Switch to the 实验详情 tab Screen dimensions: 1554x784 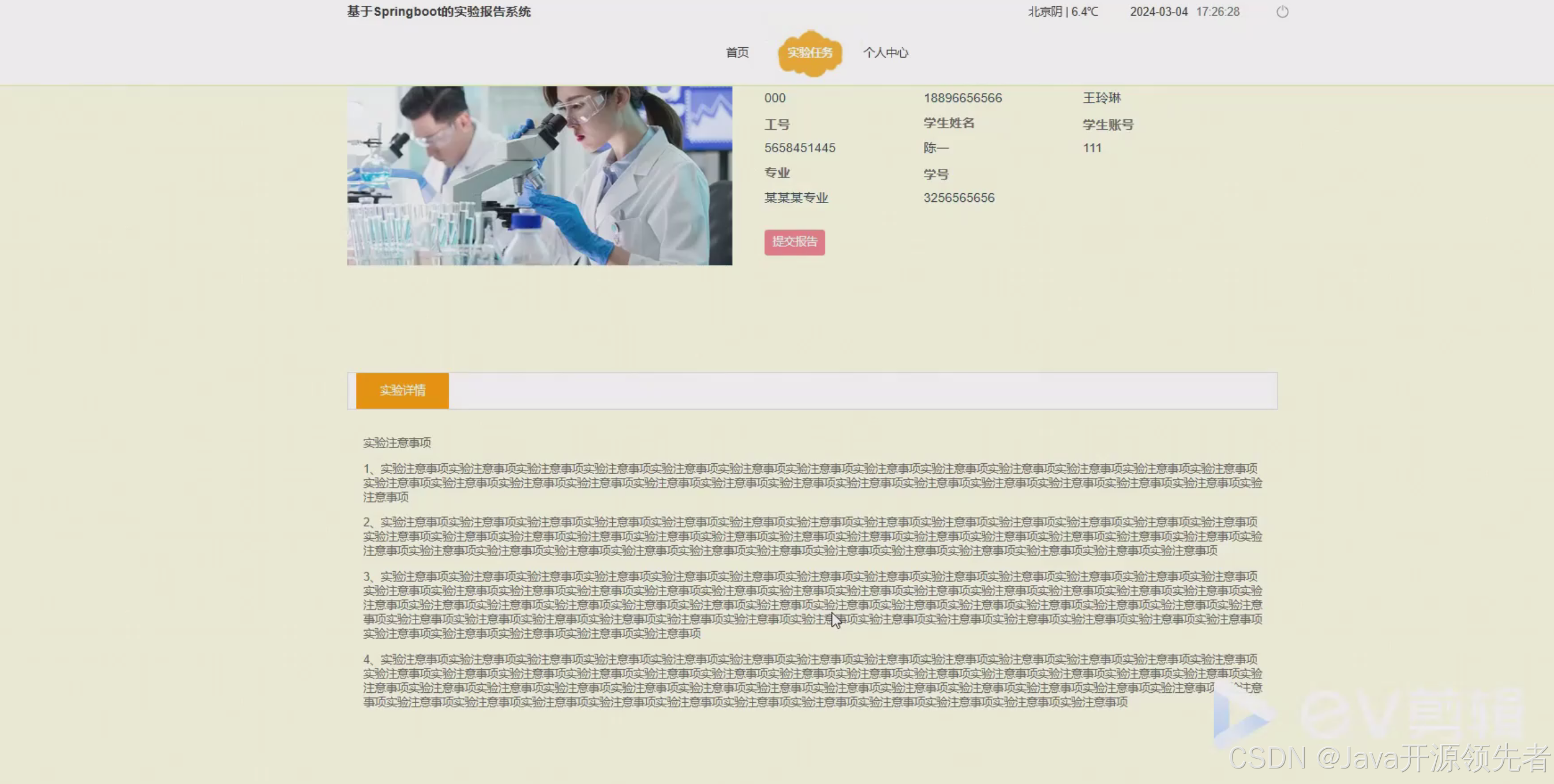coord(402,391)
